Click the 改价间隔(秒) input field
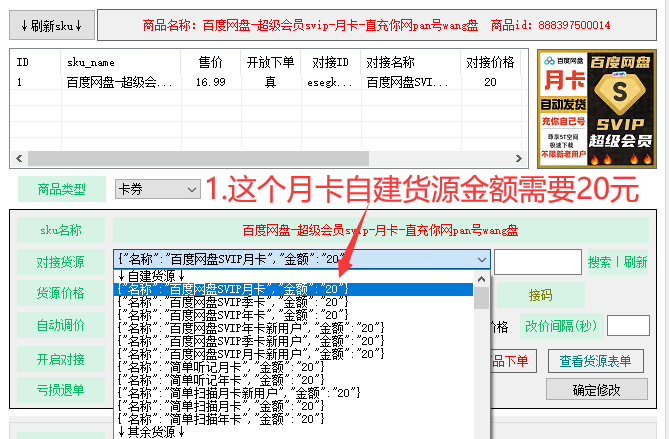The image size is (669, 439). (x=628, y=326)
